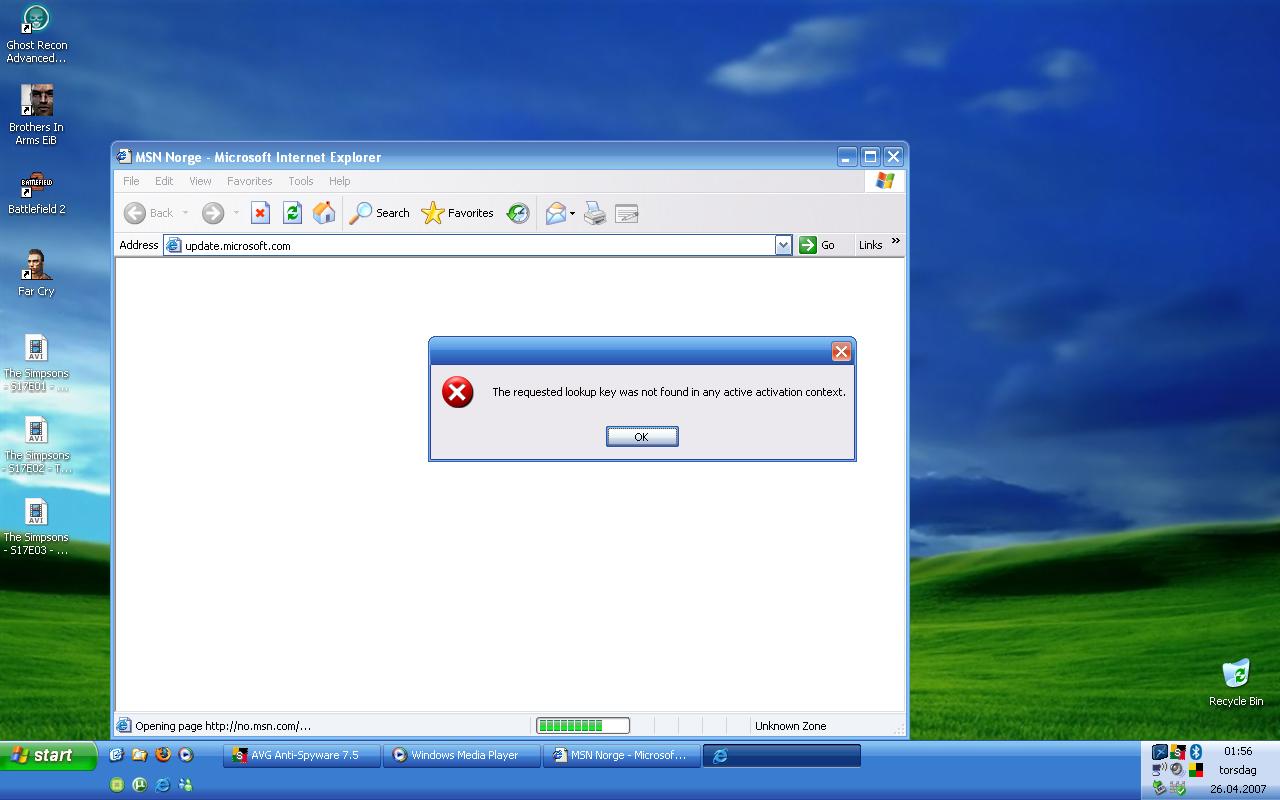1280x800 pixels.
Task: Click the Windows flag throbber logo
Action: [x=885, y=181]
